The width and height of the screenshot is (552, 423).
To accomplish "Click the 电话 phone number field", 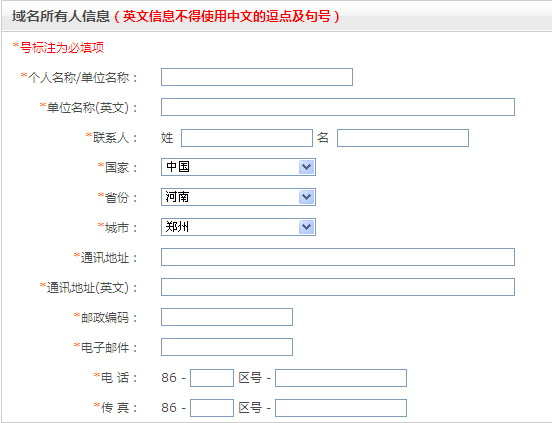I will coord(341,378).
